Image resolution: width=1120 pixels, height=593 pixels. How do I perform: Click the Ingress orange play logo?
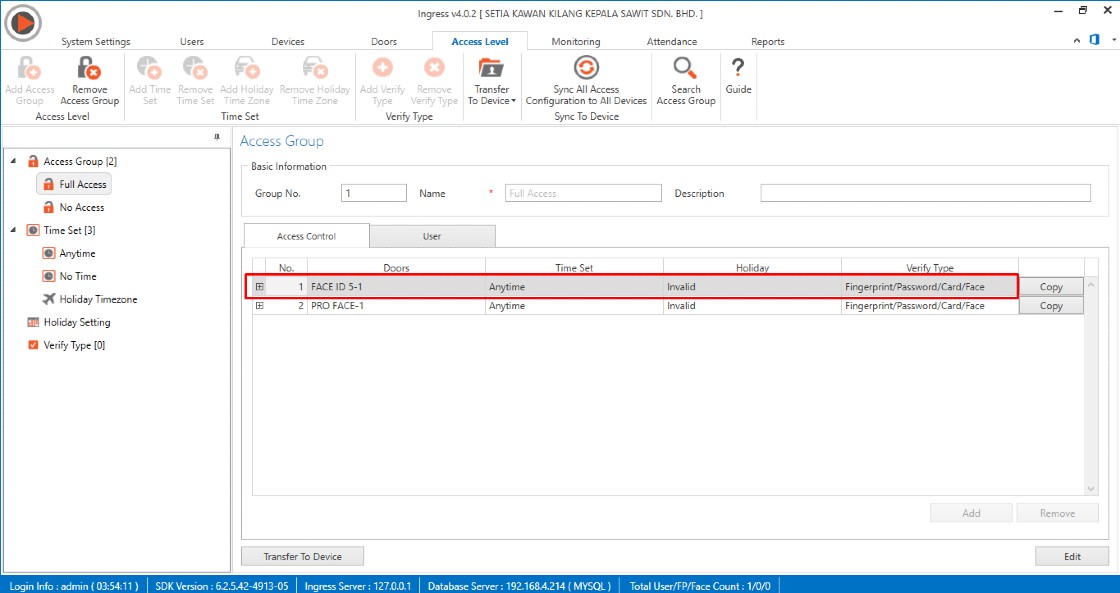pyautogui.click(x=23, y=24)
